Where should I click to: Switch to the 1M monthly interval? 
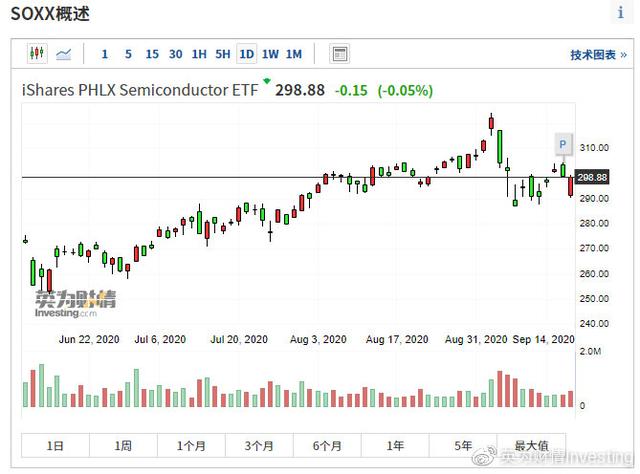[294, 54]
